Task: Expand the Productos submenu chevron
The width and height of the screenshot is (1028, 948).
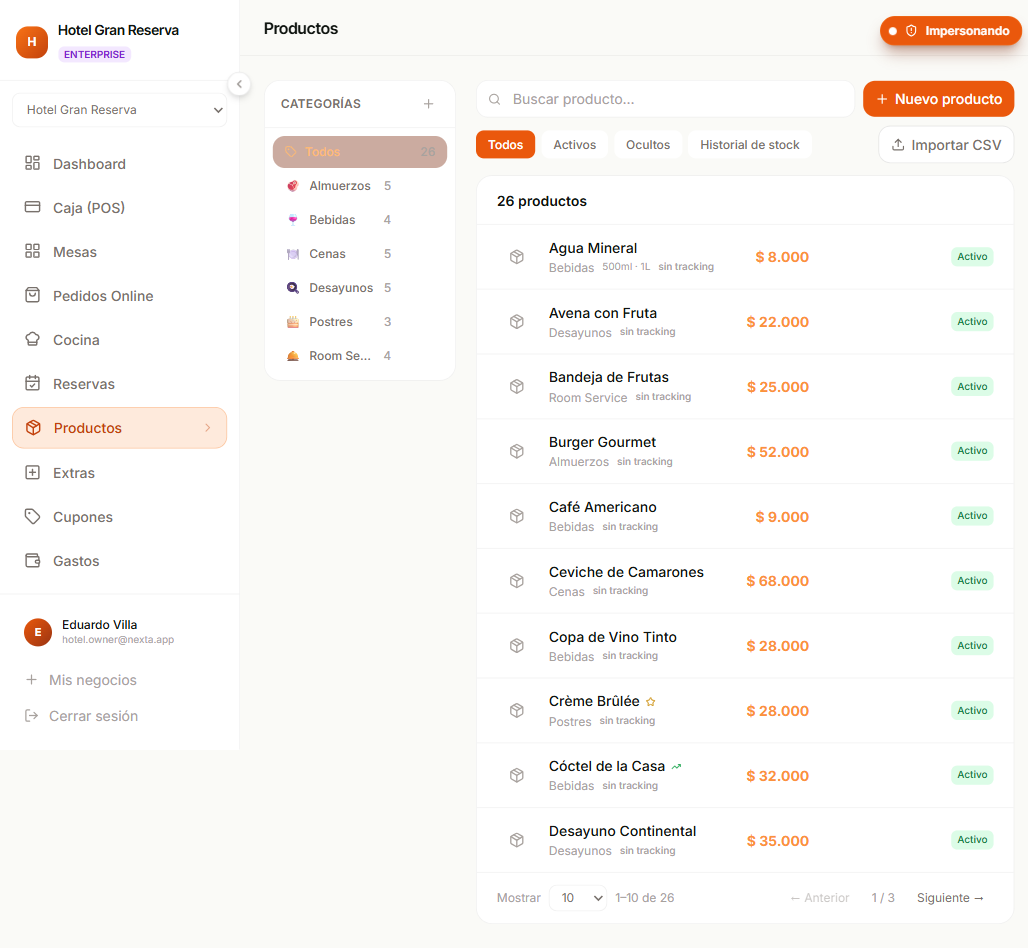Action: coord(208,427)
